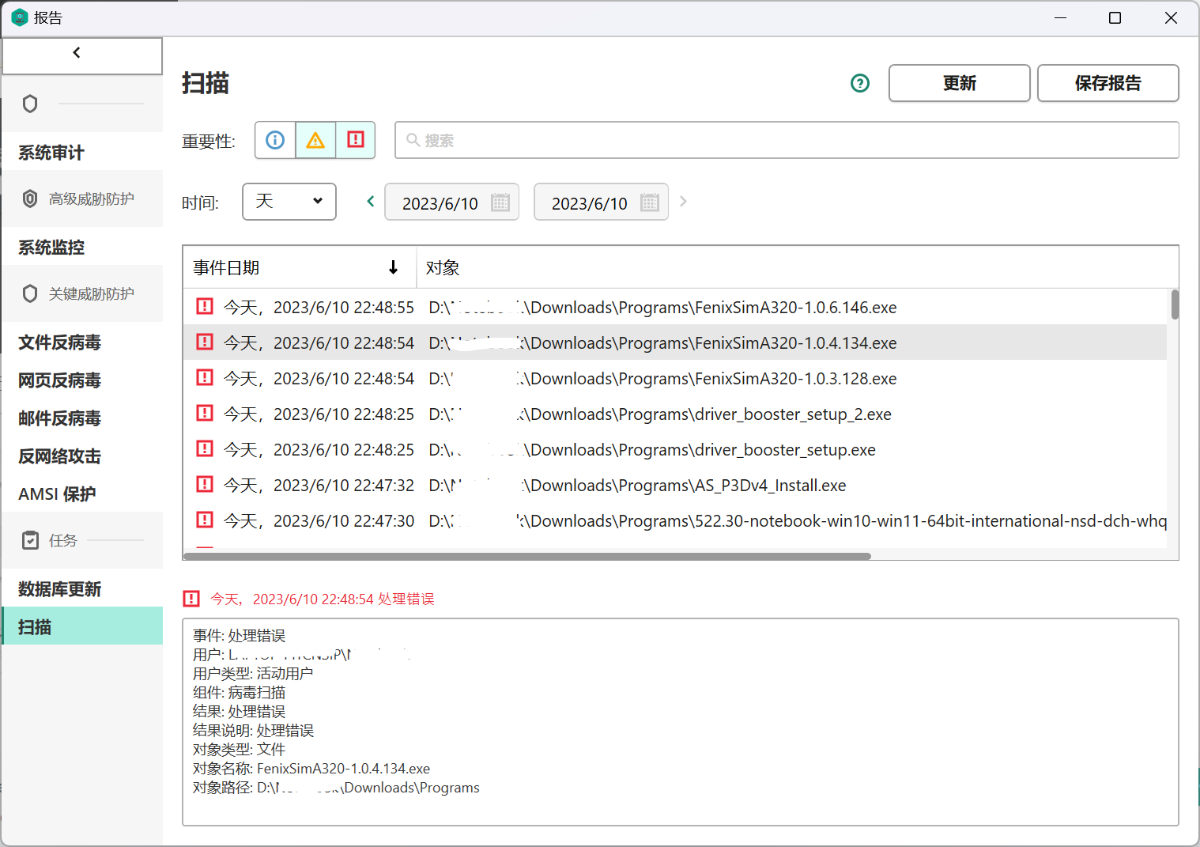Click the detail line 组件: 病毒扫描

click(239, 692)
